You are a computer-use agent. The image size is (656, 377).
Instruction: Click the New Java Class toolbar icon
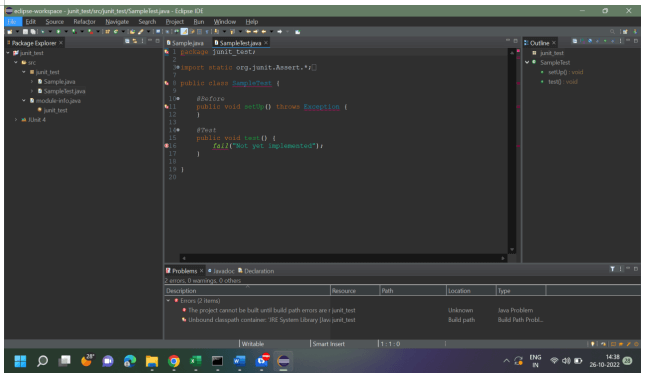point(116,32)
